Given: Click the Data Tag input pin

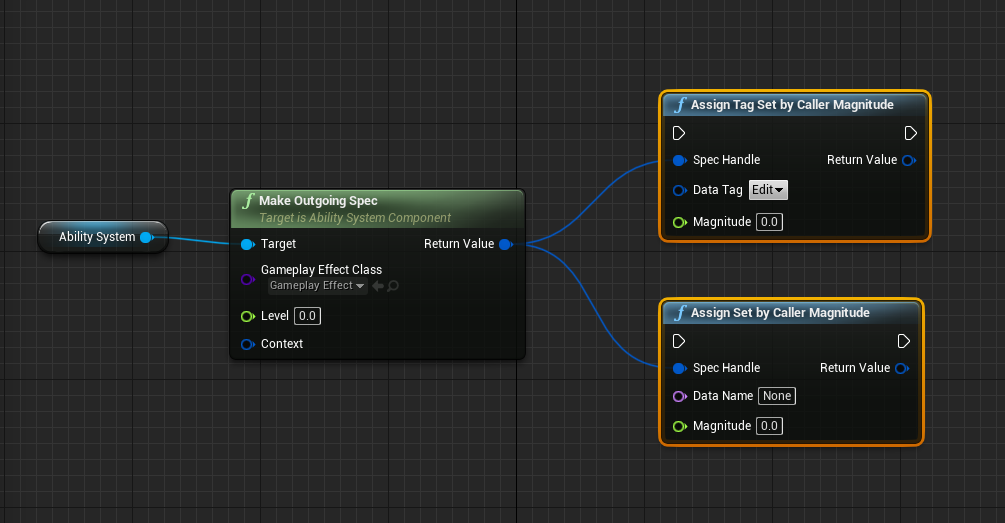Looking at the screenshot, I should tap(679, 190).
